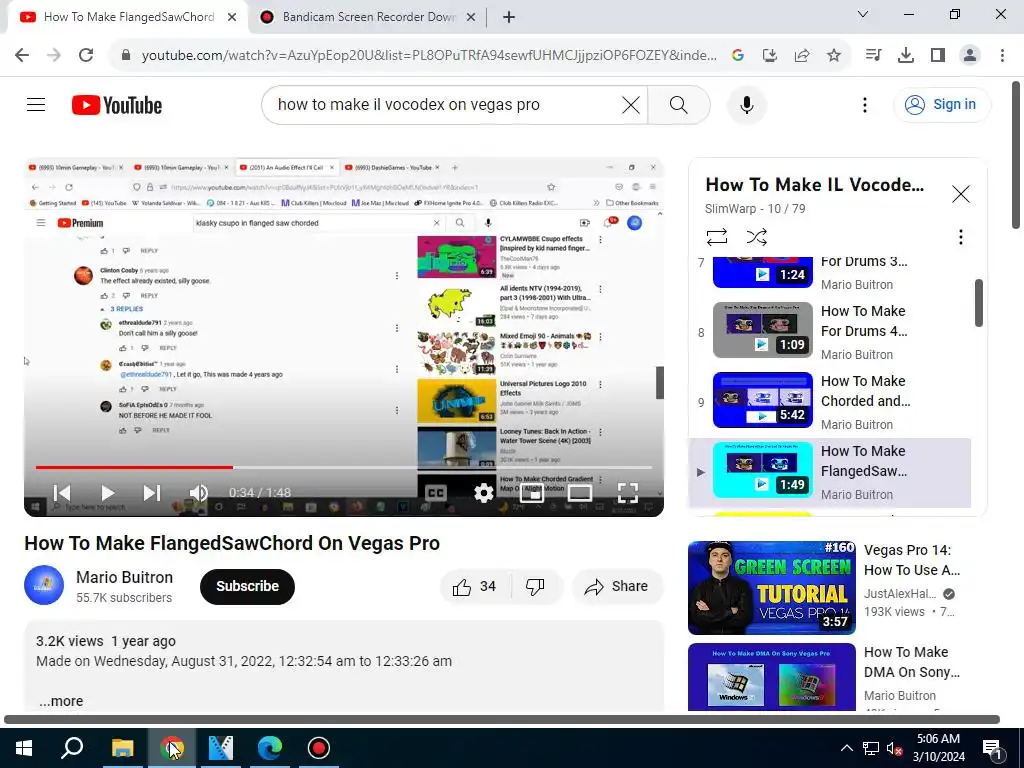This screenshot has width=1024, height=768.
Task: Share this page from the address bar
Action: (802, 56)
